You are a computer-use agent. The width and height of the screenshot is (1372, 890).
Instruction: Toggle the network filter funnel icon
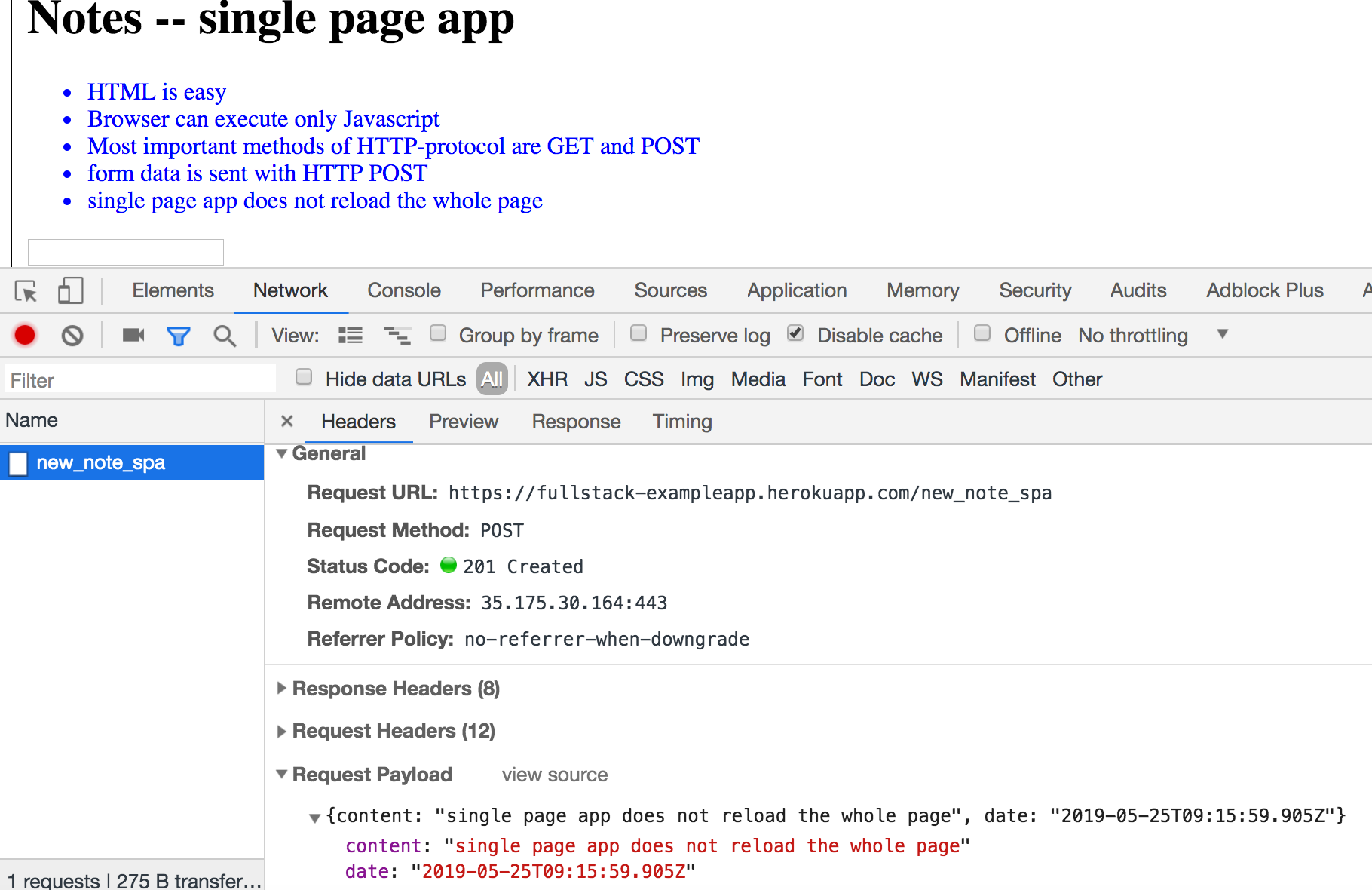click(179, 336)
